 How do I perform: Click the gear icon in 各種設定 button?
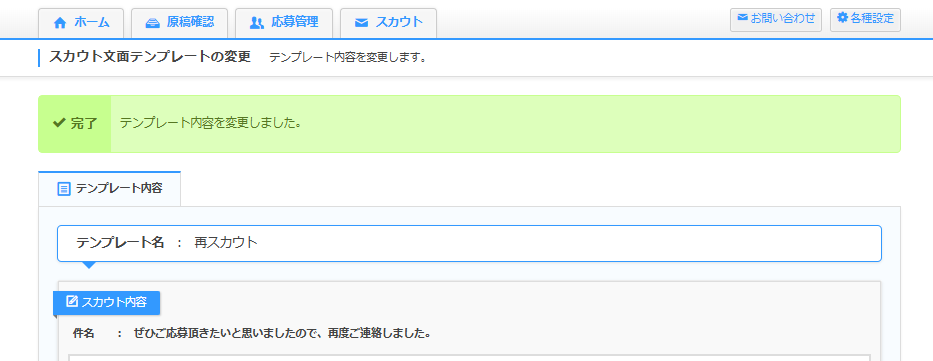click(x=842, y=17)
